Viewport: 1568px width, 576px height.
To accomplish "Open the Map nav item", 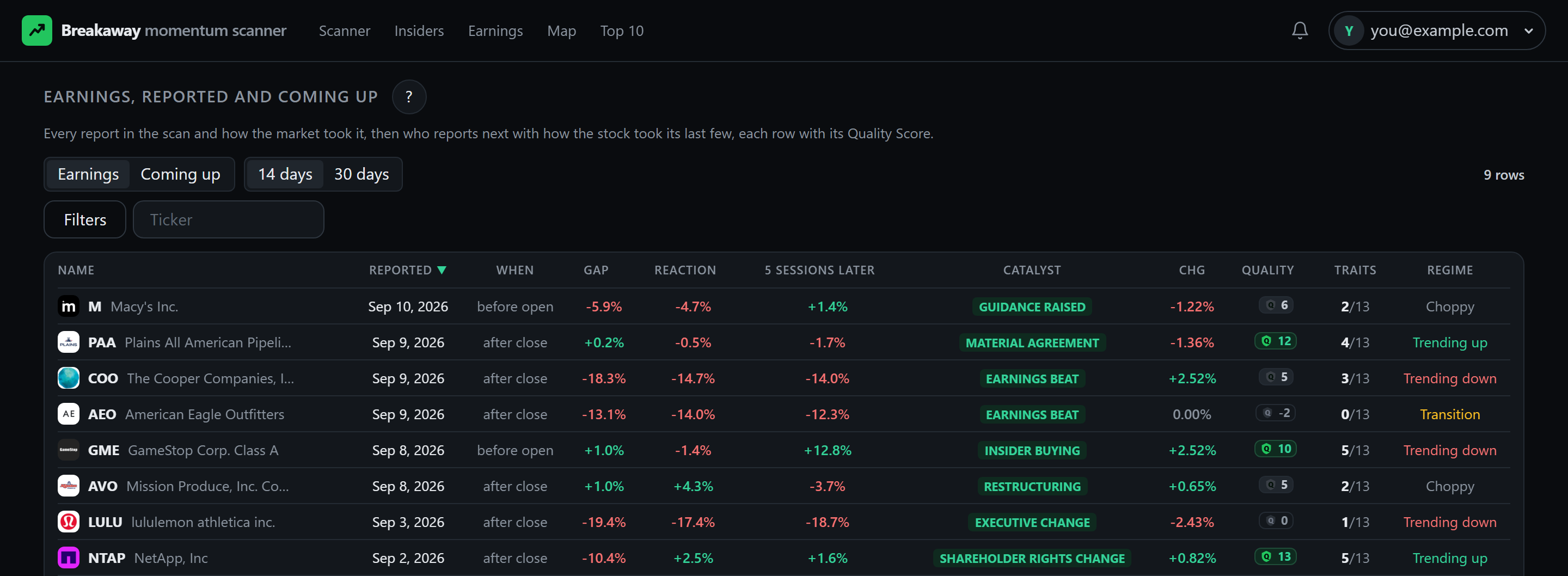I will [x=561, y=31].
